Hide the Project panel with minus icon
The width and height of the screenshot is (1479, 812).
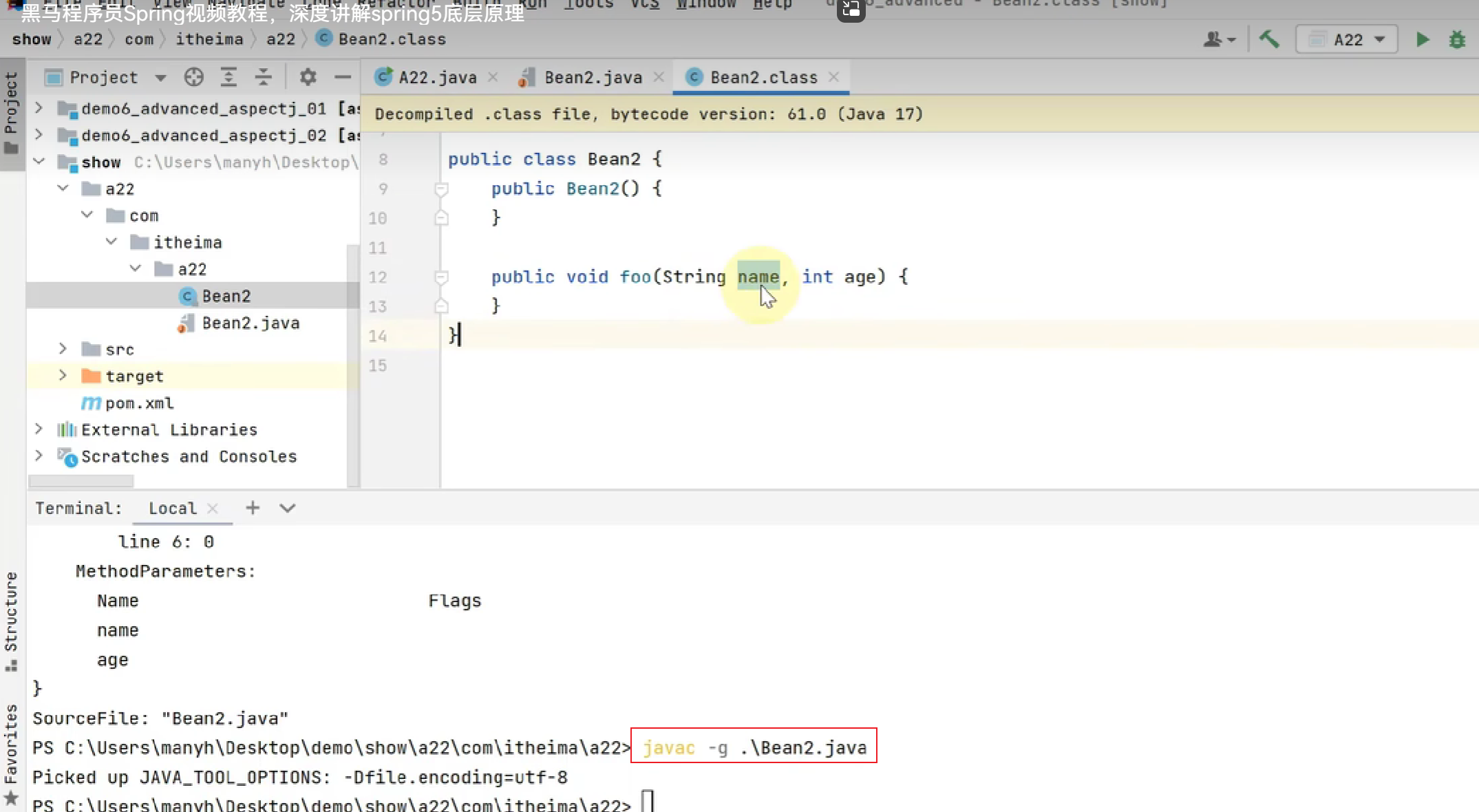342,77
